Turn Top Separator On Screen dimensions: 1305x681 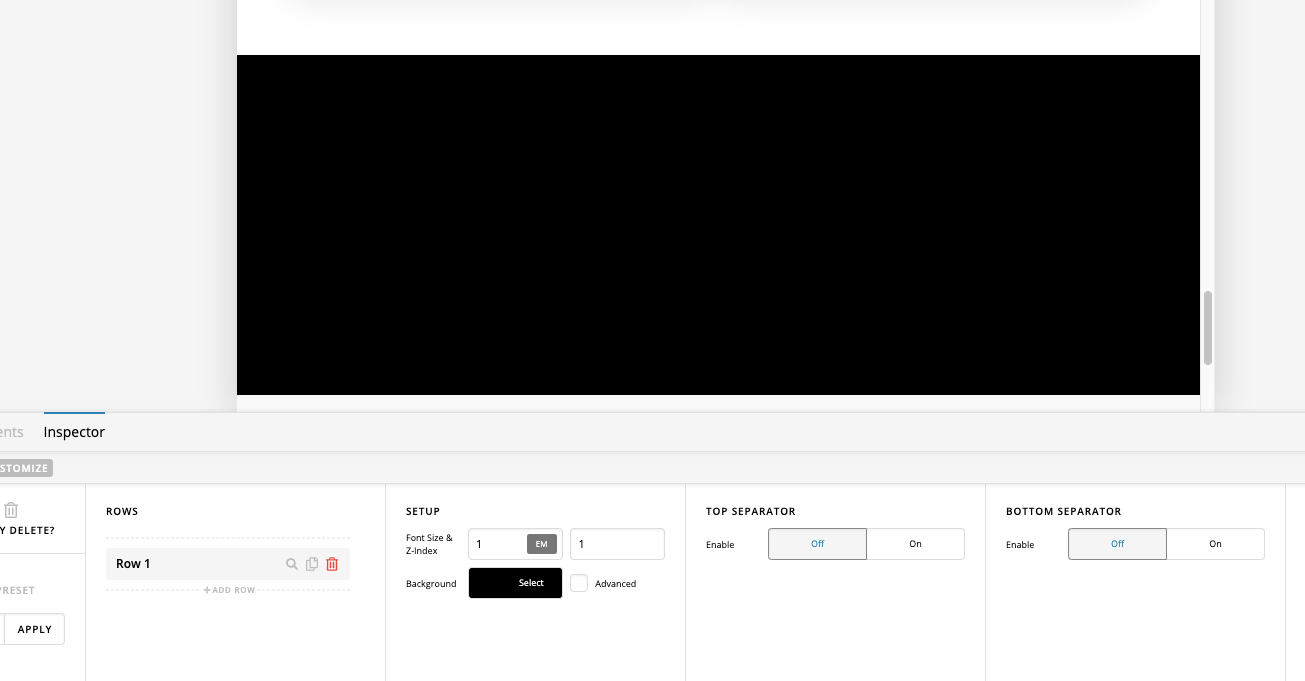tap(915, 544)
